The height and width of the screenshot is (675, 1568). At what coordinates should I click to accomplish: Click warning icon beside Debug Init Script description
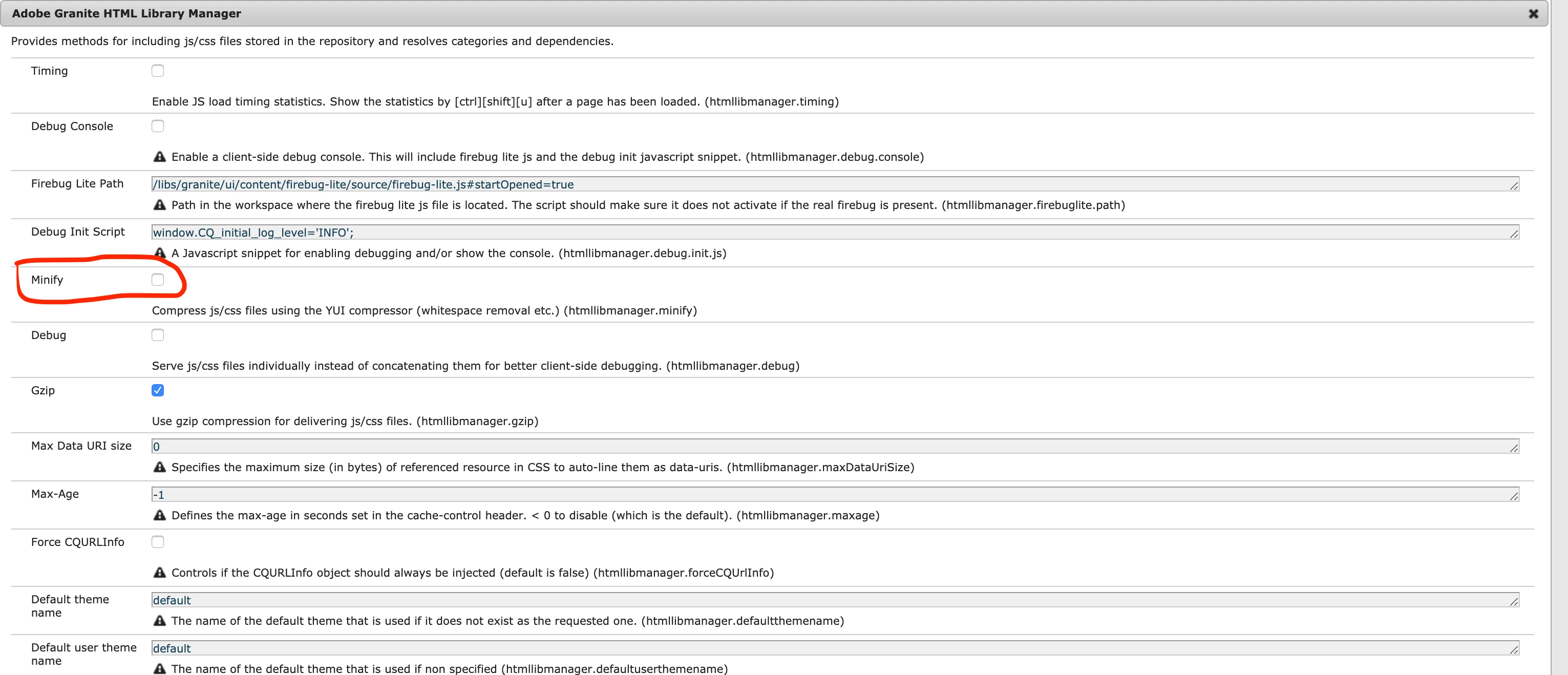tap(159, 252)
